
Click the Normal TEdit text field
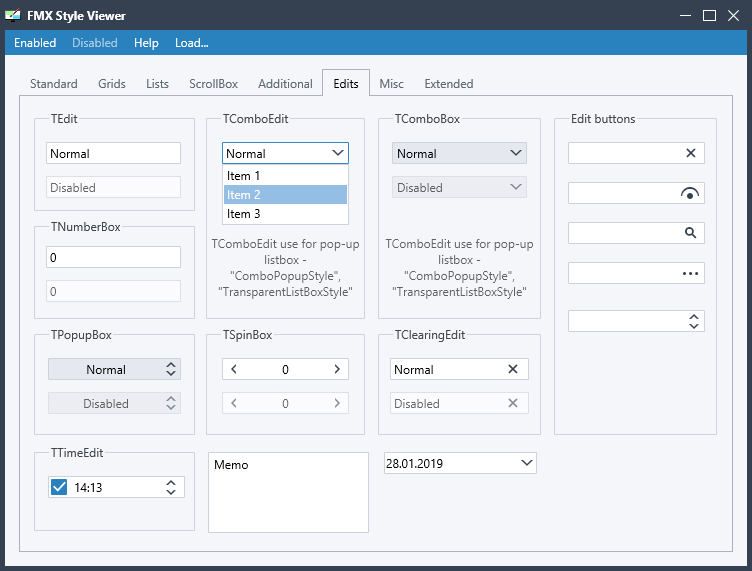tap(113, 153)
